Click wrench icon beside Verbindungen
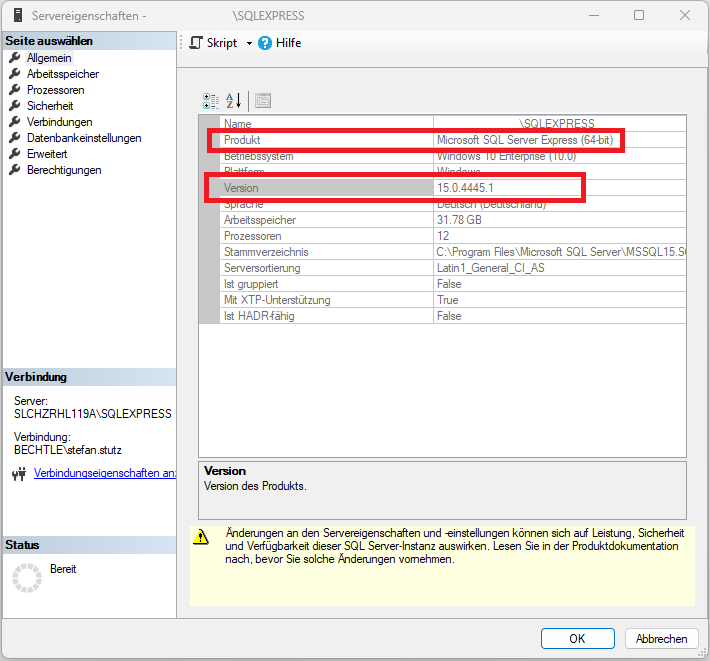 coord(14,122)
